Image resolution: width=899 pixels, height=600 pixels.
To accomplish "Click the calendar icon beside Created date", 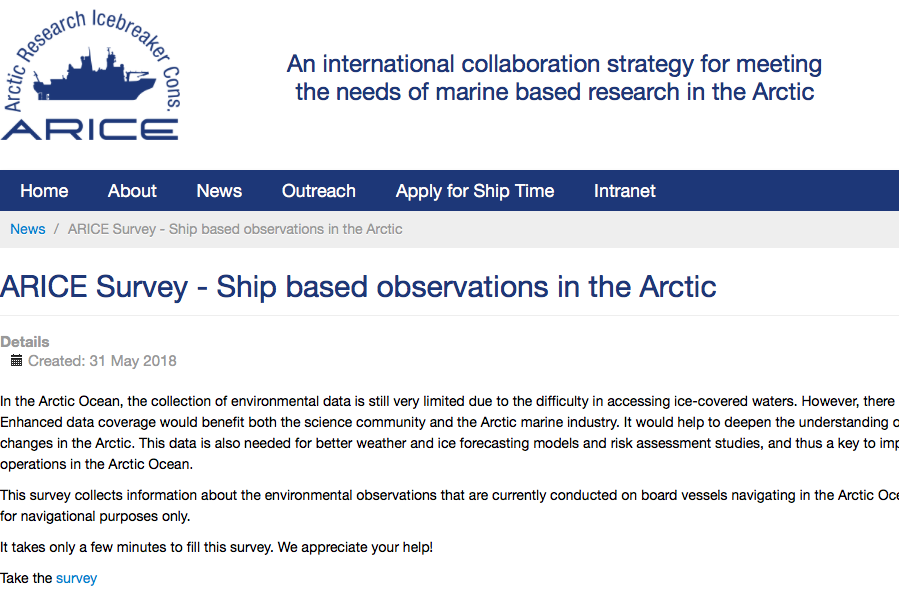I will pyautogui.click(x=17, y=360).
